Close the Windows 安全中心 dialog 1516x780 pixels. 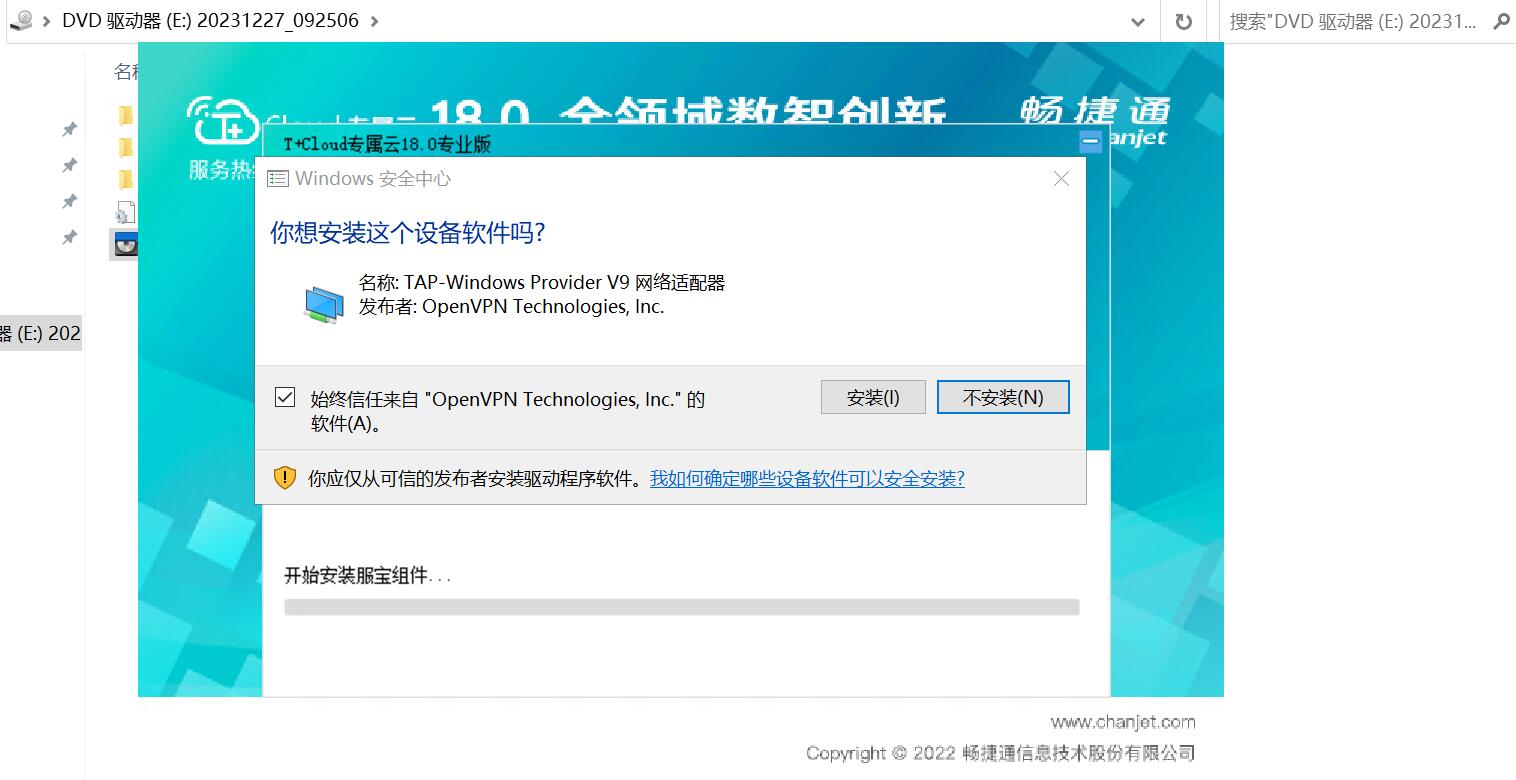1061,178
